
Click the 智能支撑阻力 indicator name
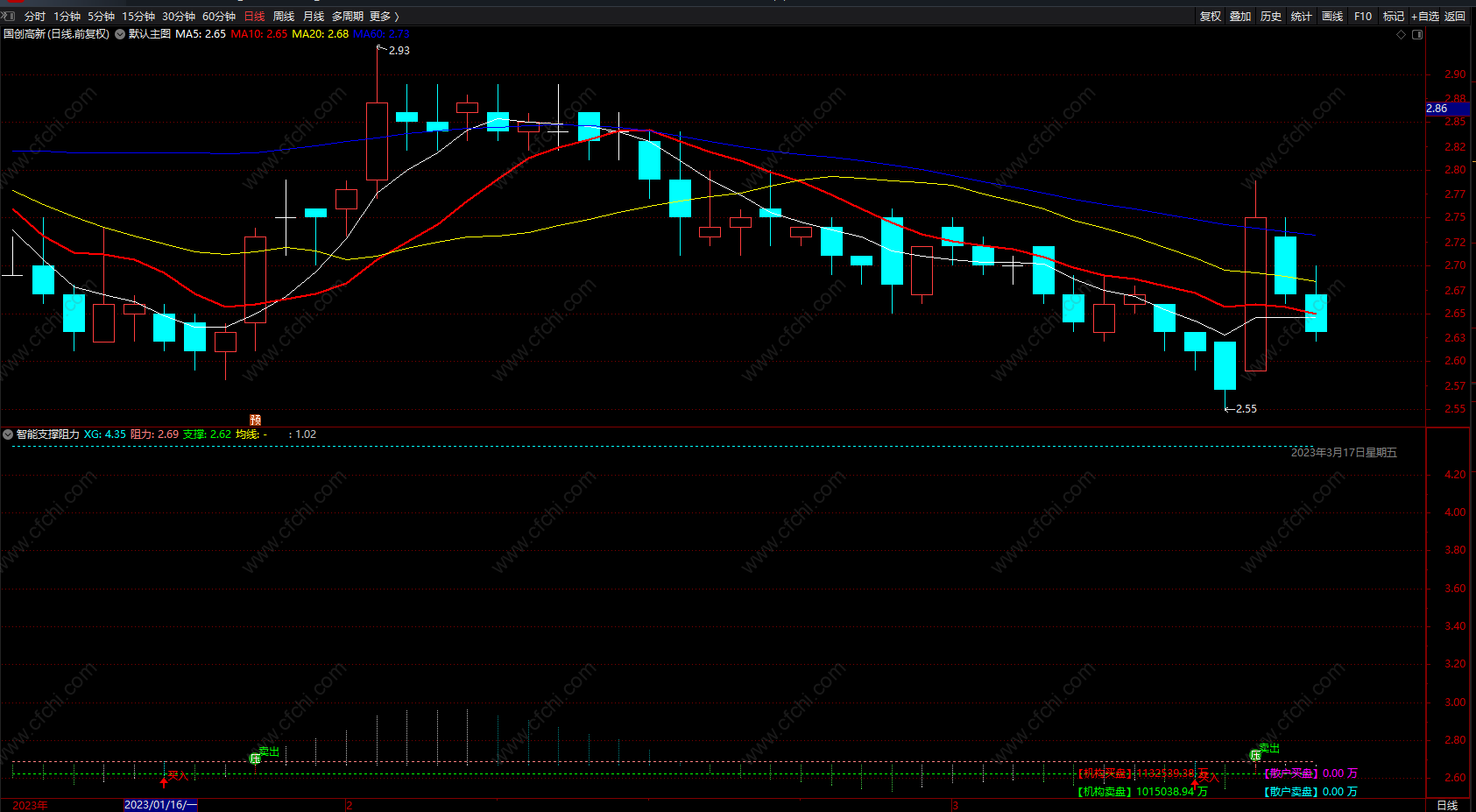point(48,434)
